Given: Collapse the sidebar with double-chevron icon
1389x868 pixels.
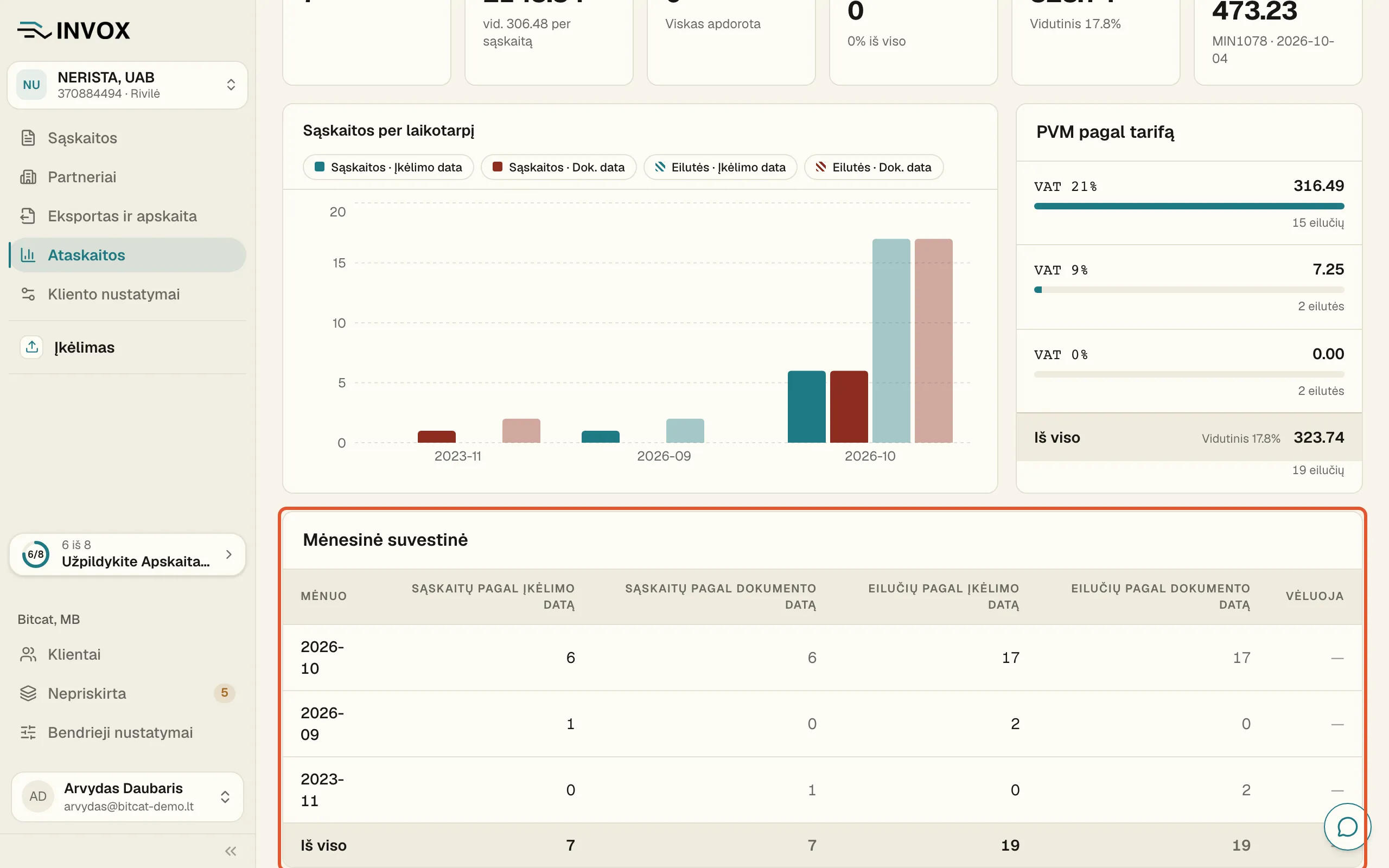Looking at the screenshot, I should pos(231,851).
